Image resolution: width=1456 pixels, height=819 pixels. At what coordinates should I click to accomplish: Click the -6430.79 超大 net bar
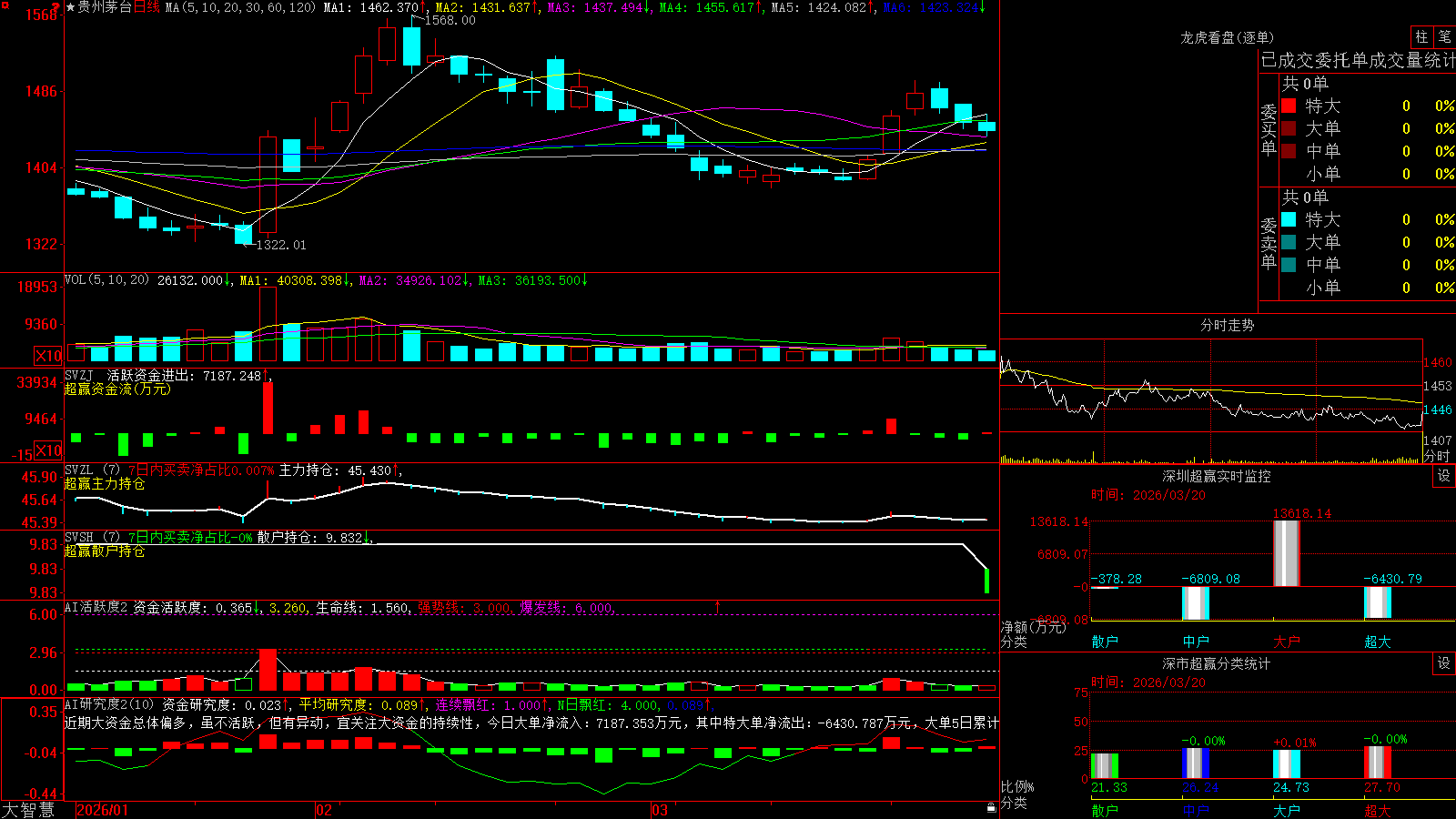click(x=1378, y=602)
